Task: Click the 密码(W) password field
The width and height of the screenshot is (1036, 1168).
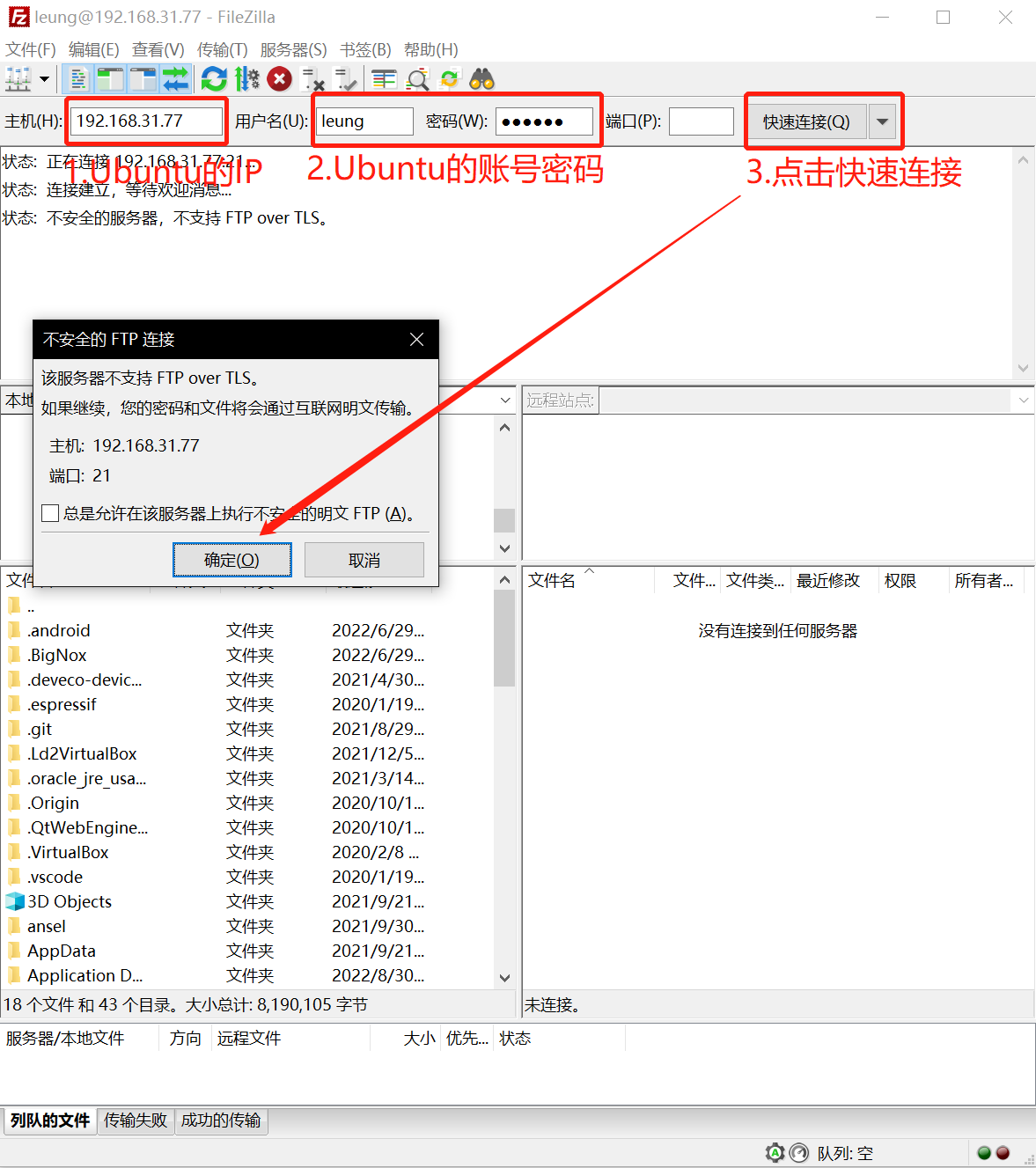Action: coord(544,121)
